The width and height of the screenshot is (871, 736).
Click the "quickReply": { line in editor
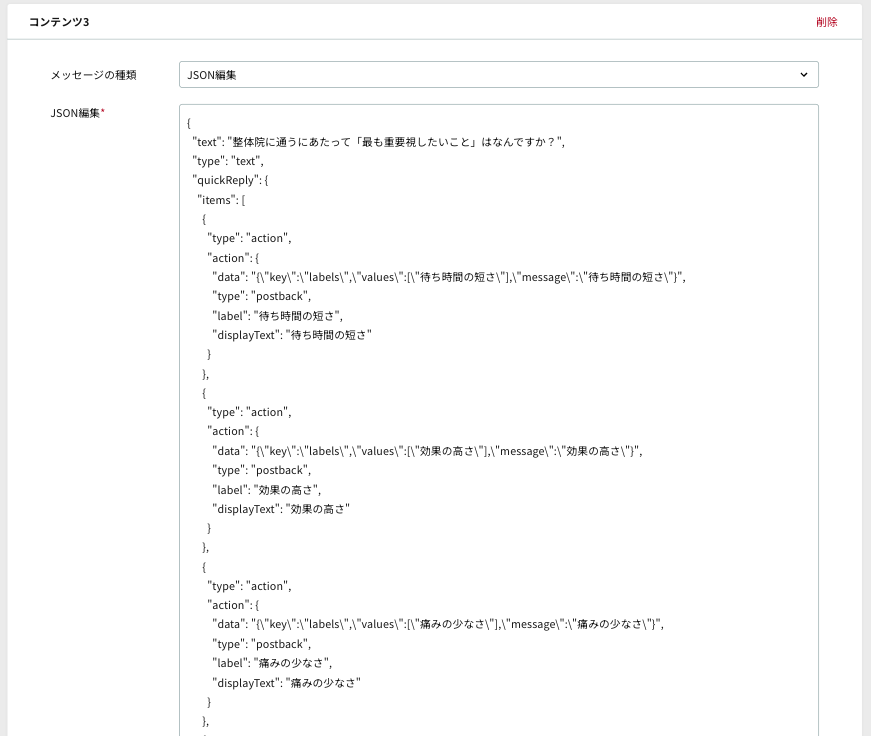click(230, 181)
